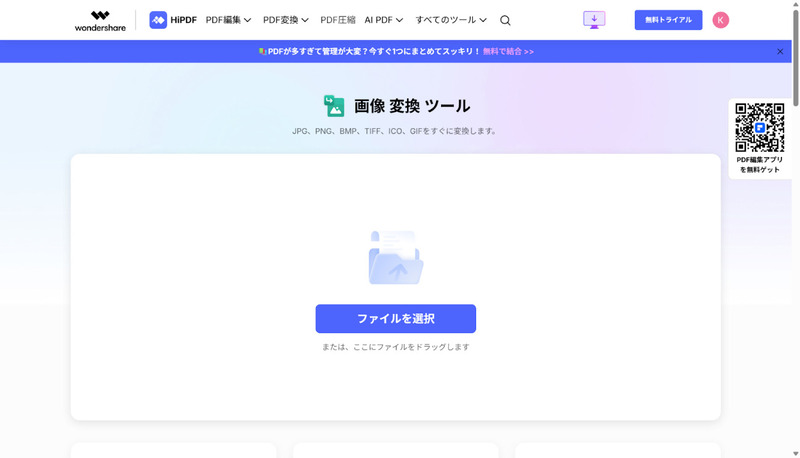Open the K user avatar
Screen dimensions: 800x458
pos(720,20)
